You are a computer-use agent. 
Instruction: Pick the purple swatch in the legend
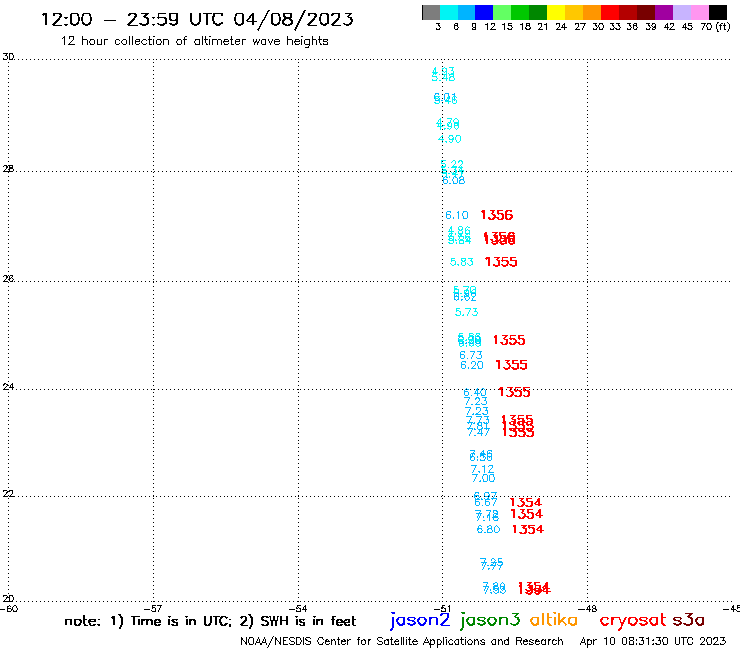[x=664, y=12]
